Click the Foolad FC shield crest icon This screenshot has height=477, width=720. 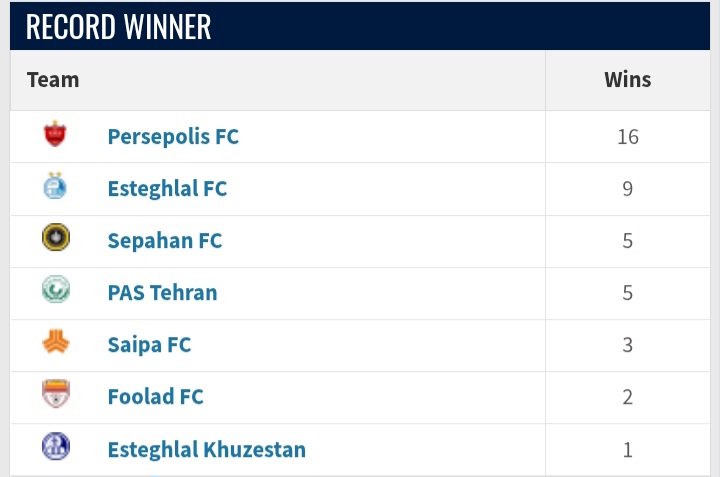coord(56,393)
